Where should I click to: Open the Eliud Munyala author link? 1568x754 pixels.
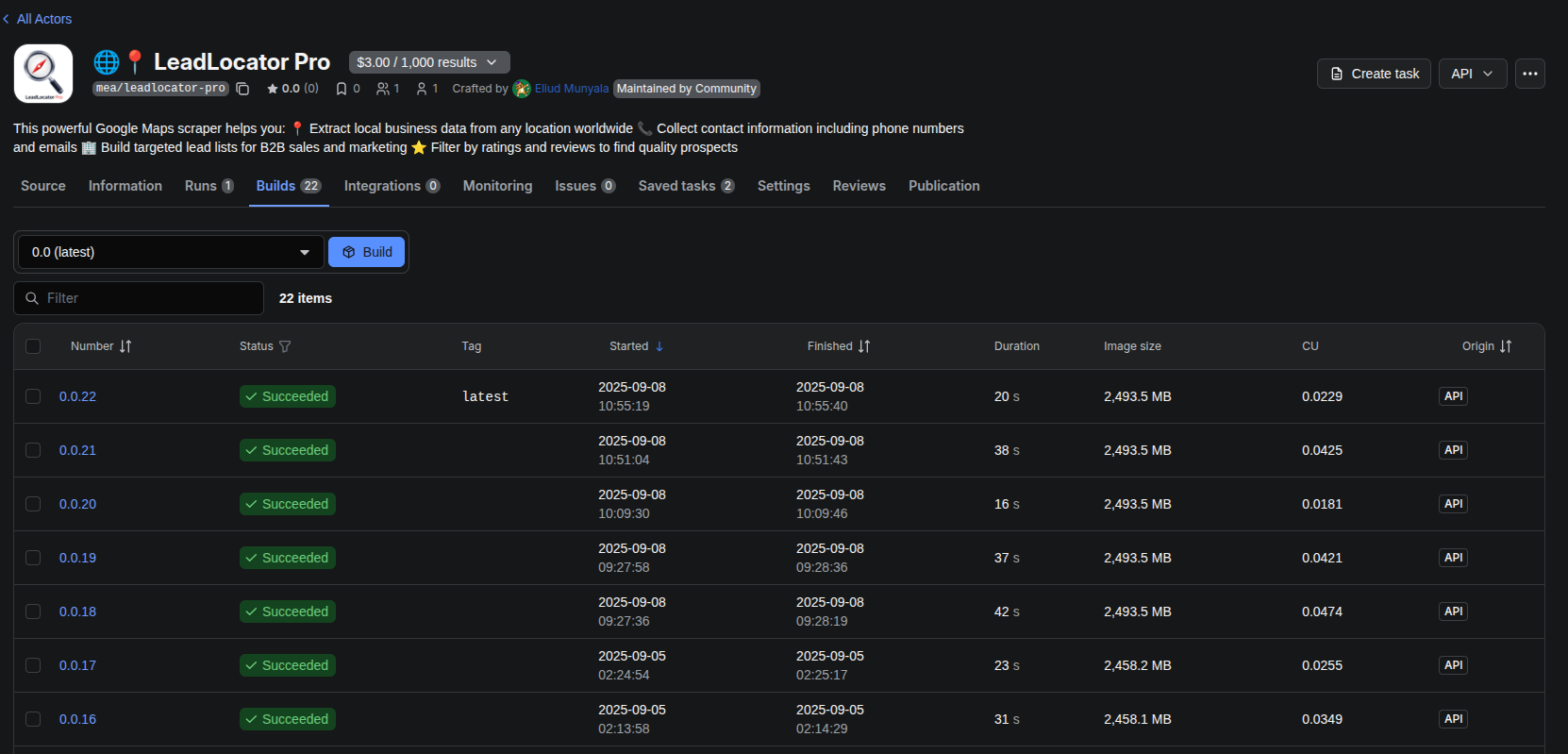(572, 89)
